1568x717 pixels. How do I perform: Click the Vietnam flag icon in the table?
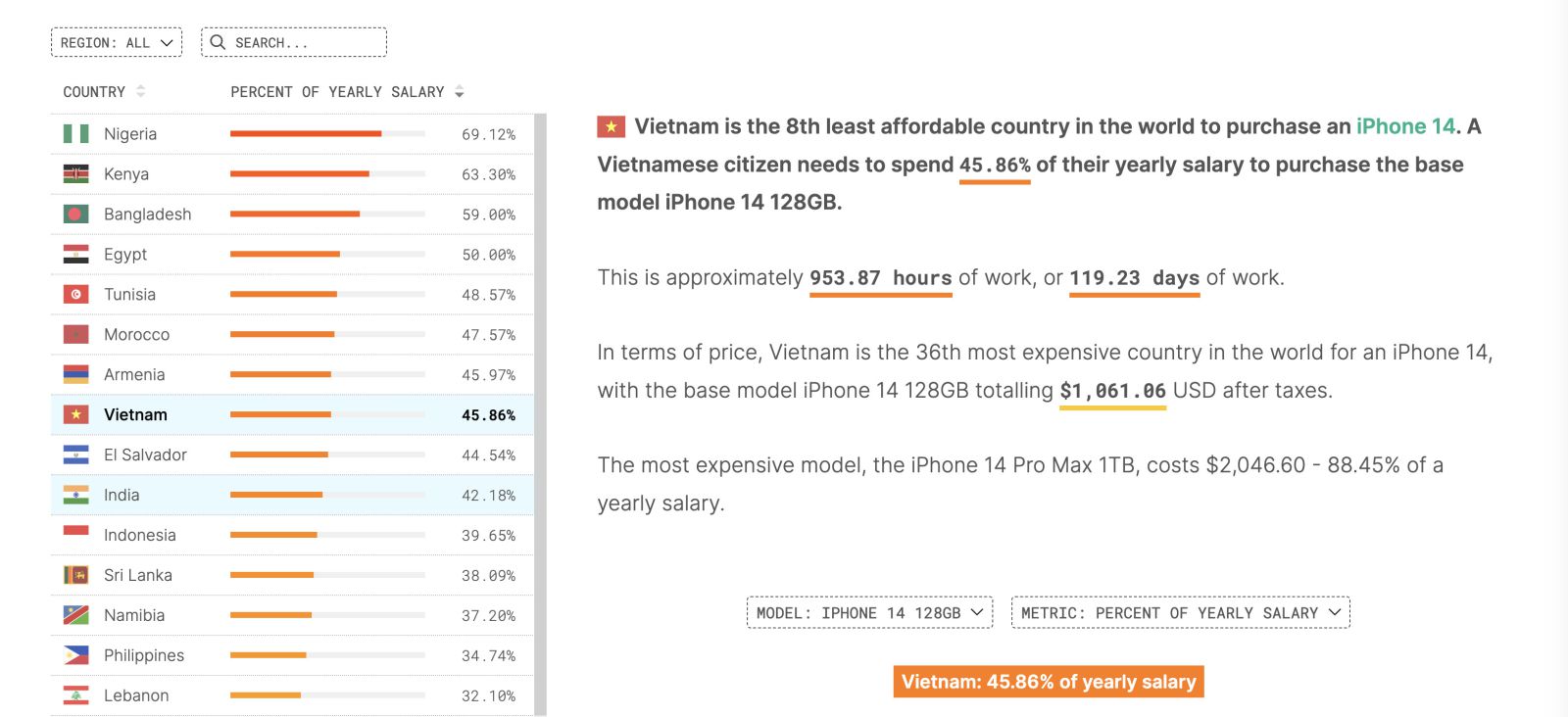[78, 414]
